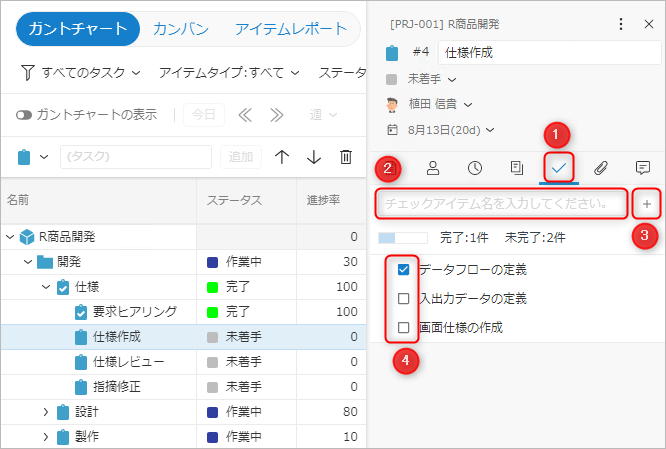The height and width of the screenshot is (449, 666).
Task: Check the 画面仕様の作成 checkbox
Action: click(x=403, y=327)
